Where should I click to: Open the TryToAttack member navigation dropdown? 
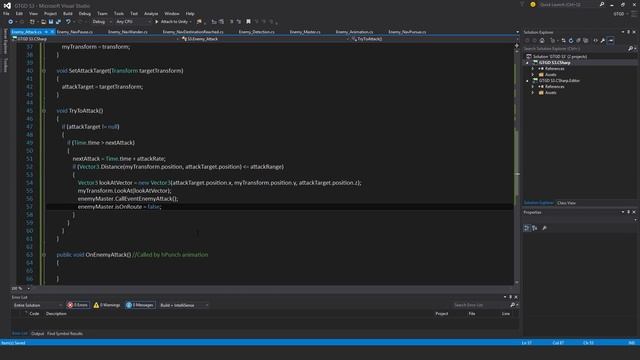point(433,39)
